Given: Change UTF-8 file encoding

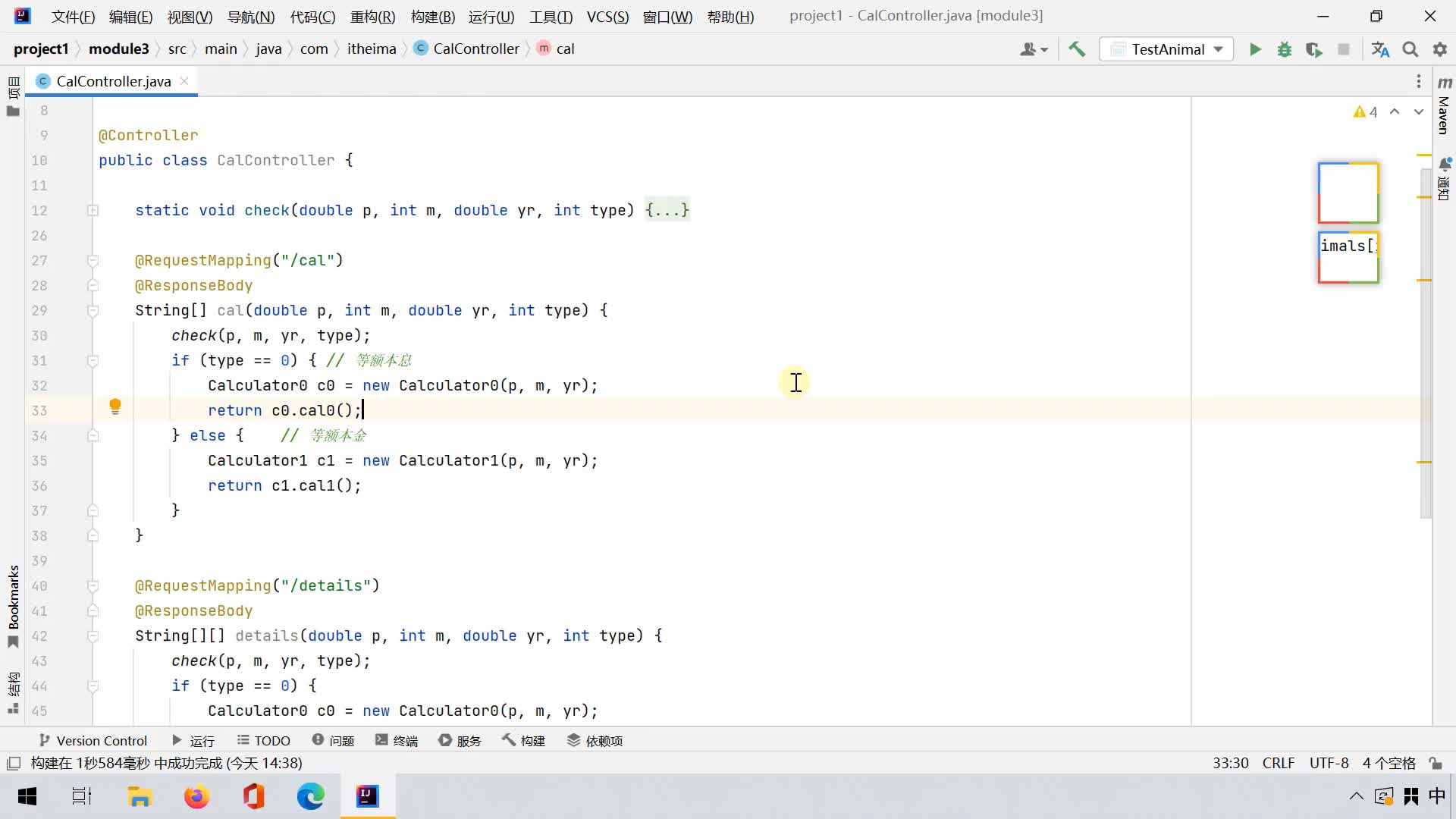Looking at the screenshot, I should point(1329,763).
